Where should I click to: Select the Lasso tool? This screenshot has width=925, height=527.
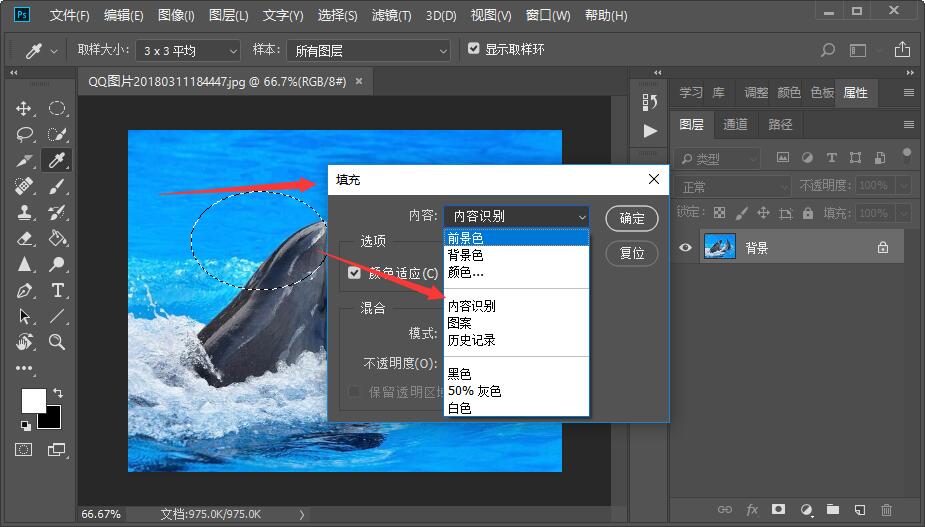pyautogui.click(x=24, y=135)
